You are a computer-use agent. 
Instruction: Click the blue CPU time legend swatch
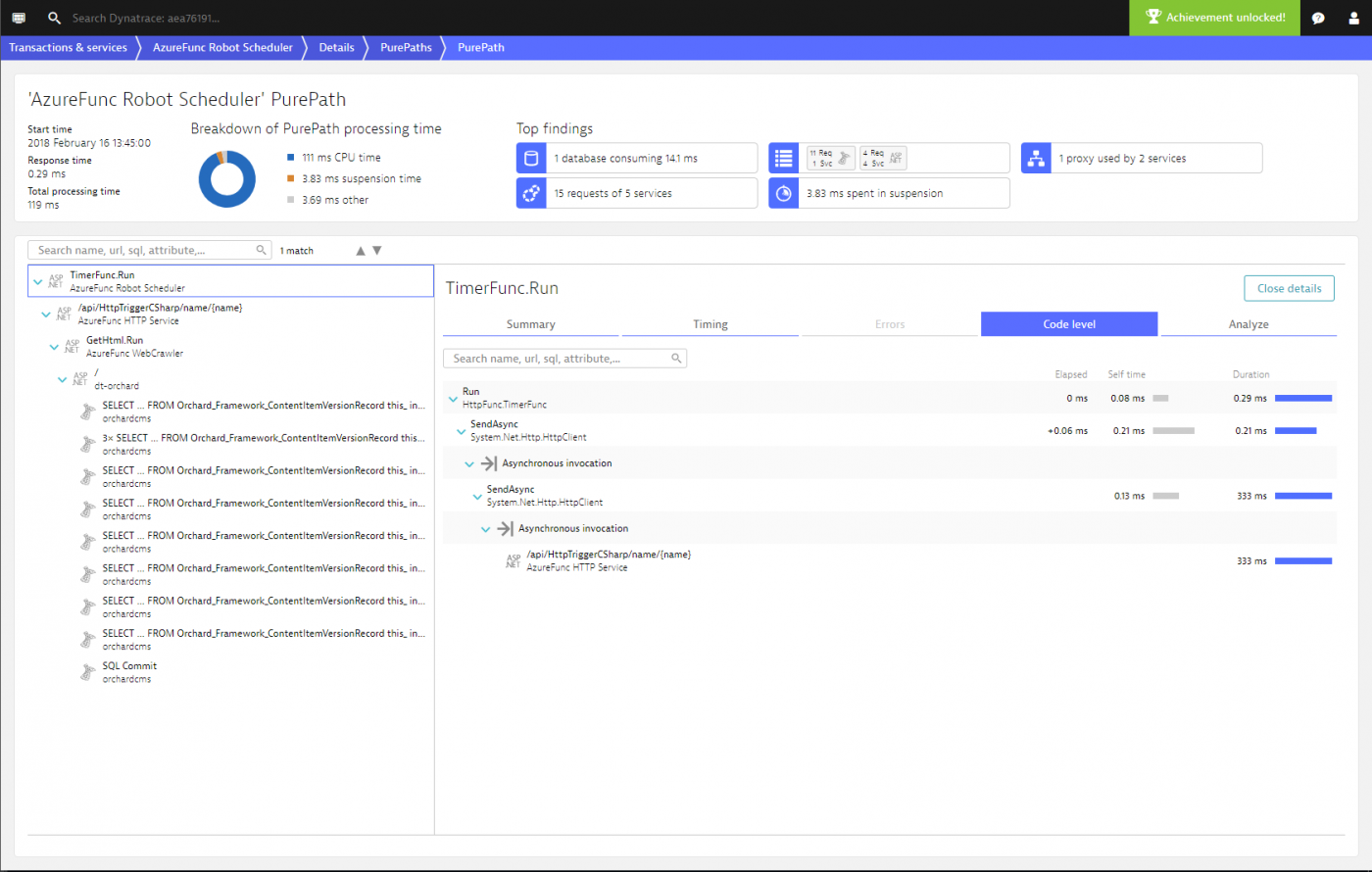(x=291, y=157)
